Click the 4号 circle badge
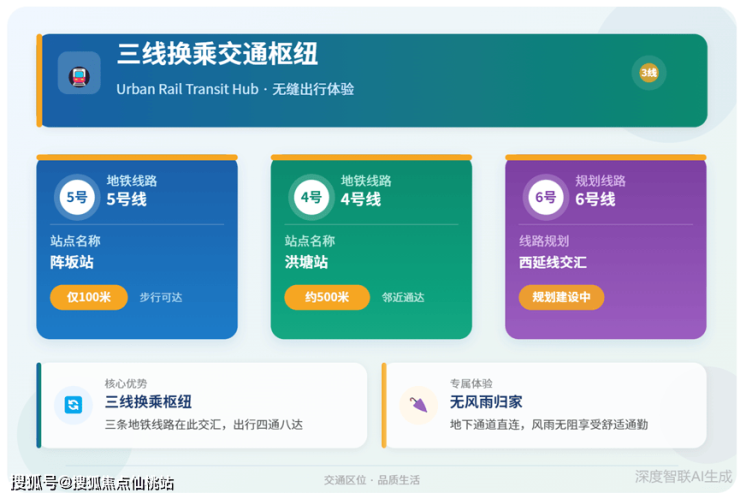Image resolution: width=740 pixels, height=499 pixels. coord(311,197)
